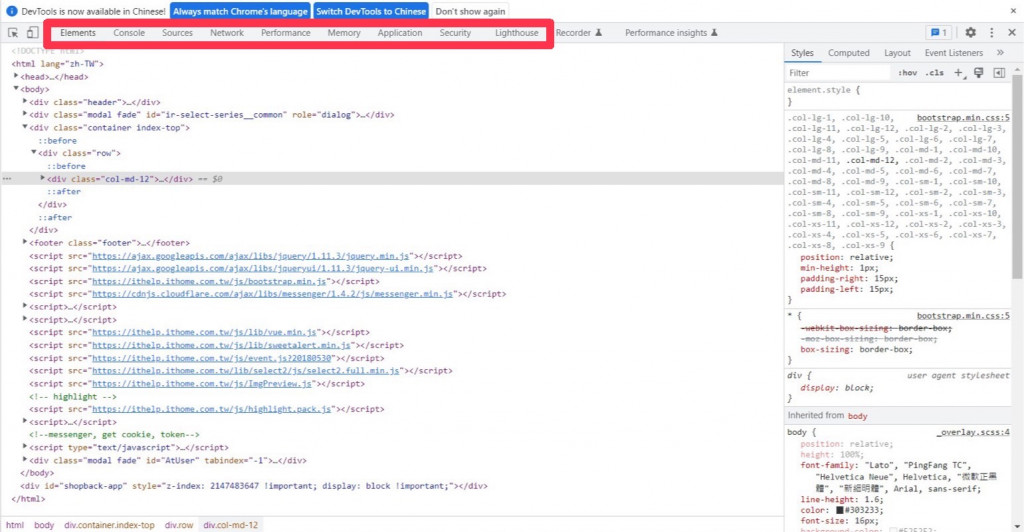The width and height of the screenshot is (1024, 532).
Task: Switch to the Performance tab
Action: coord(285,33)
